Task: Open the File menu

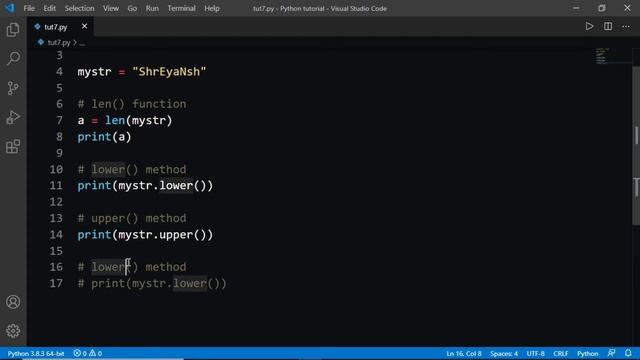Action: 29,8
